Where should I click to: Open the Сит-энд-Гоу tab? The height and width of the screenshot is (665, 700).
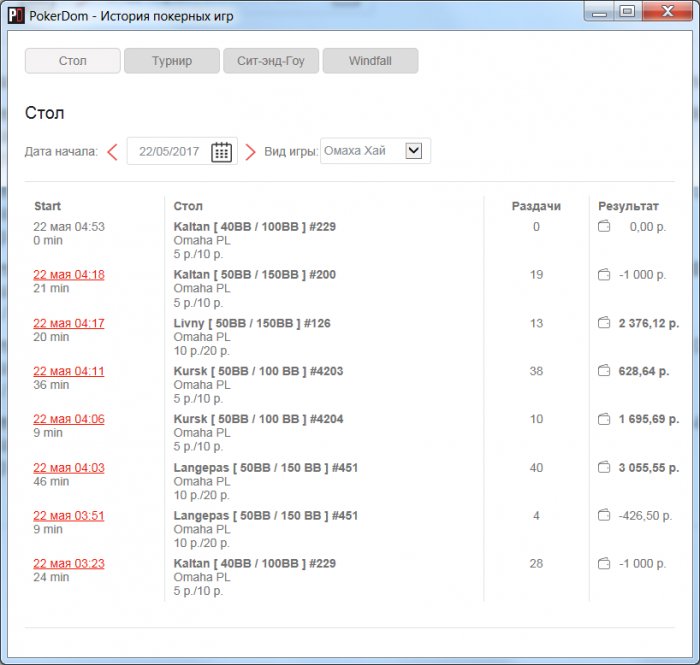[271, 61]
